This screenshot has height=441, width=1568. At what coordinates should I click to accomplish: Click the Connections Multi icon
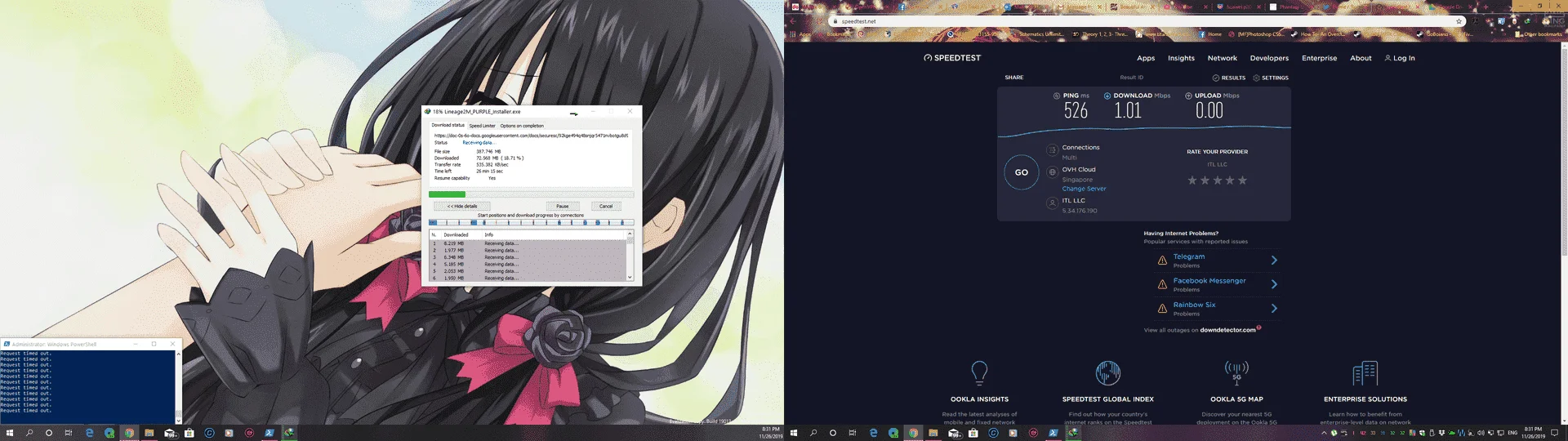tap(1052, 150)
